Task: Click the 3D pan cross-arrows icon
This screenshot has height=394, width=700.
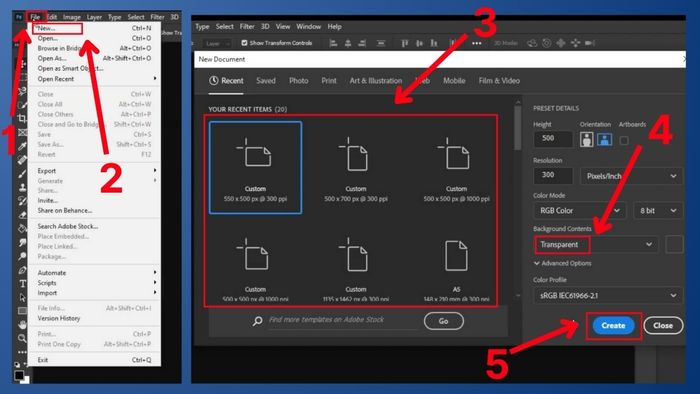Action: coord(561,43)
